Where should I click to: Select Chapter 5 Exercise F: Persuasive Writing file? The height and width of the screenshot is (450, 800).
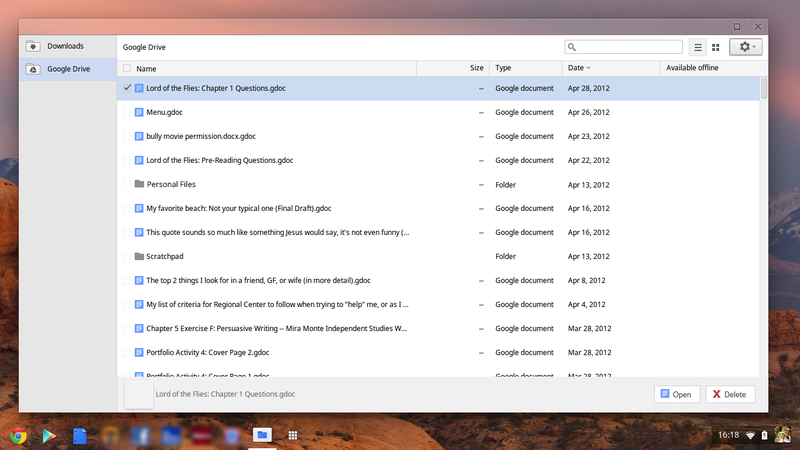pos(277,329)
